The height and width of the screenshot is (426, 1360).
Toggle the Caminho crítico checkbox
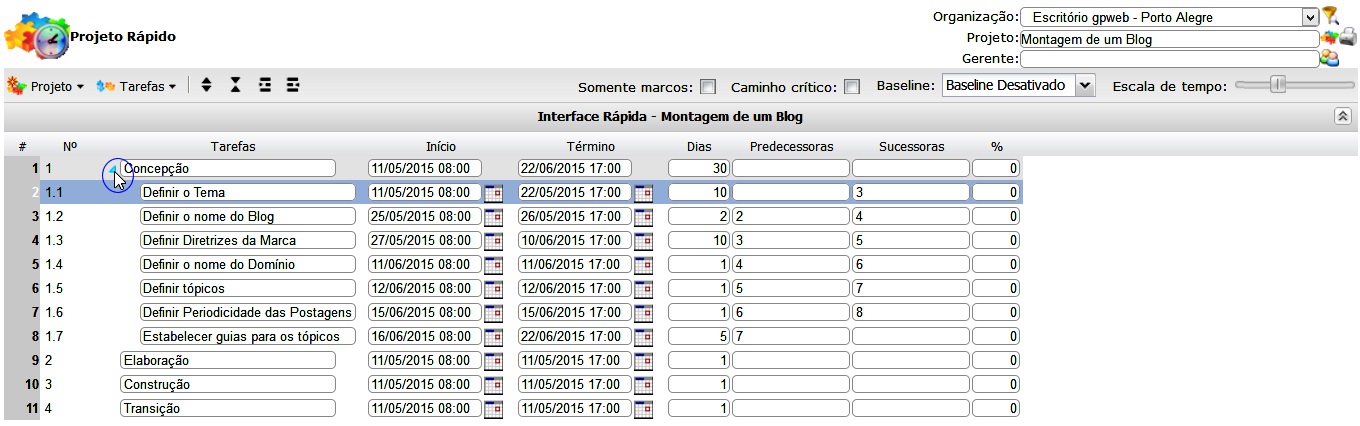[x=852, y=87]
